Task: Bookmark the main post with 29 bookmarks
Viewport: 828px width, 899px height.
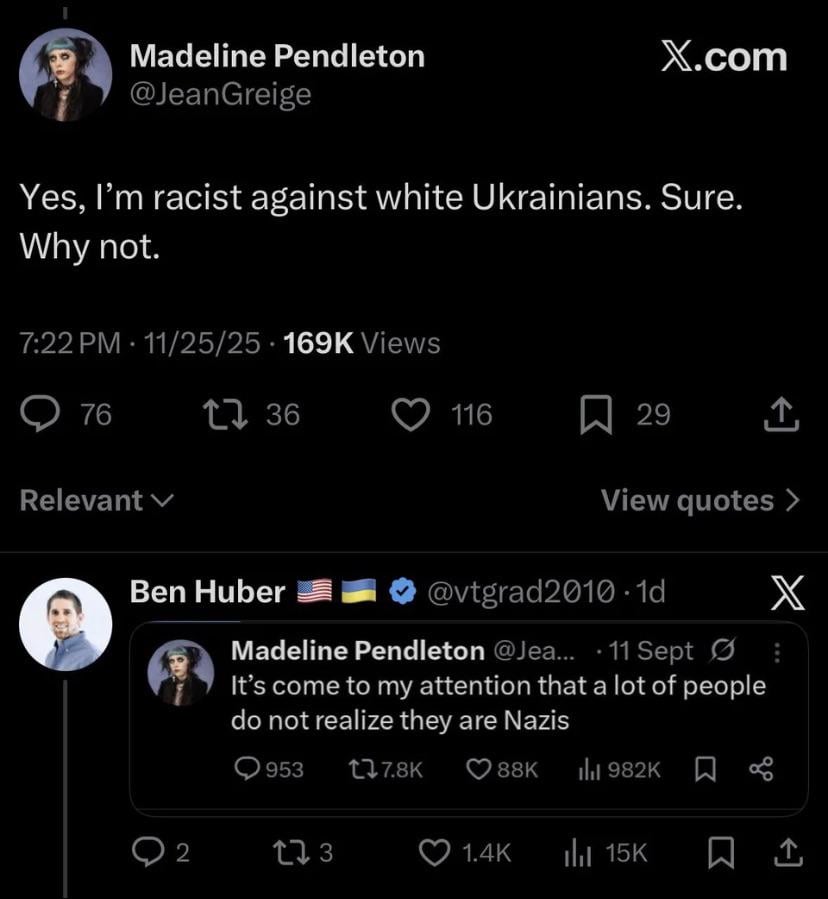Action: [595, 414]
